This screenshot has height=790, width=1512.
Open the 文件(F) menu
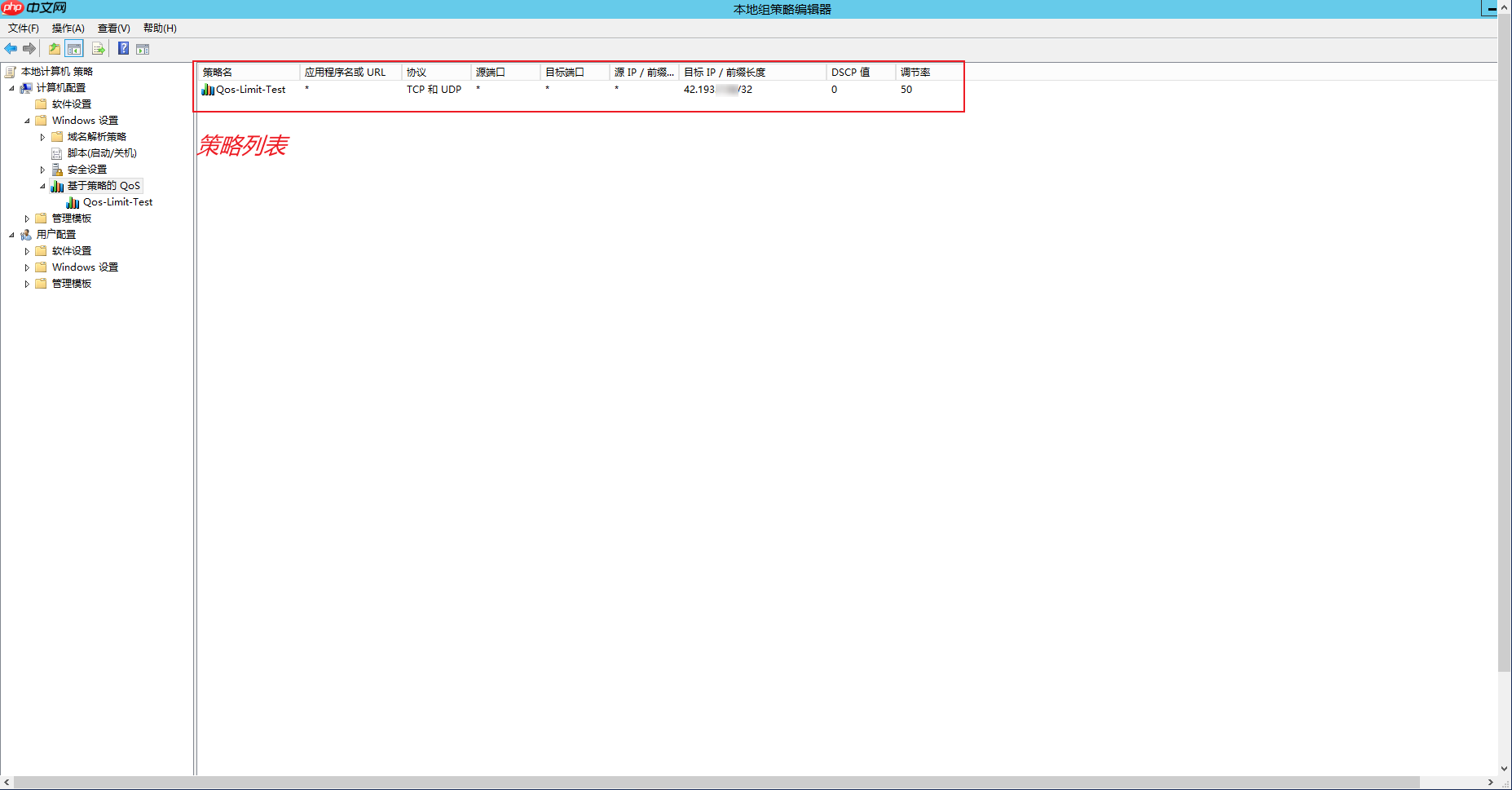click(x=24, y=28)
